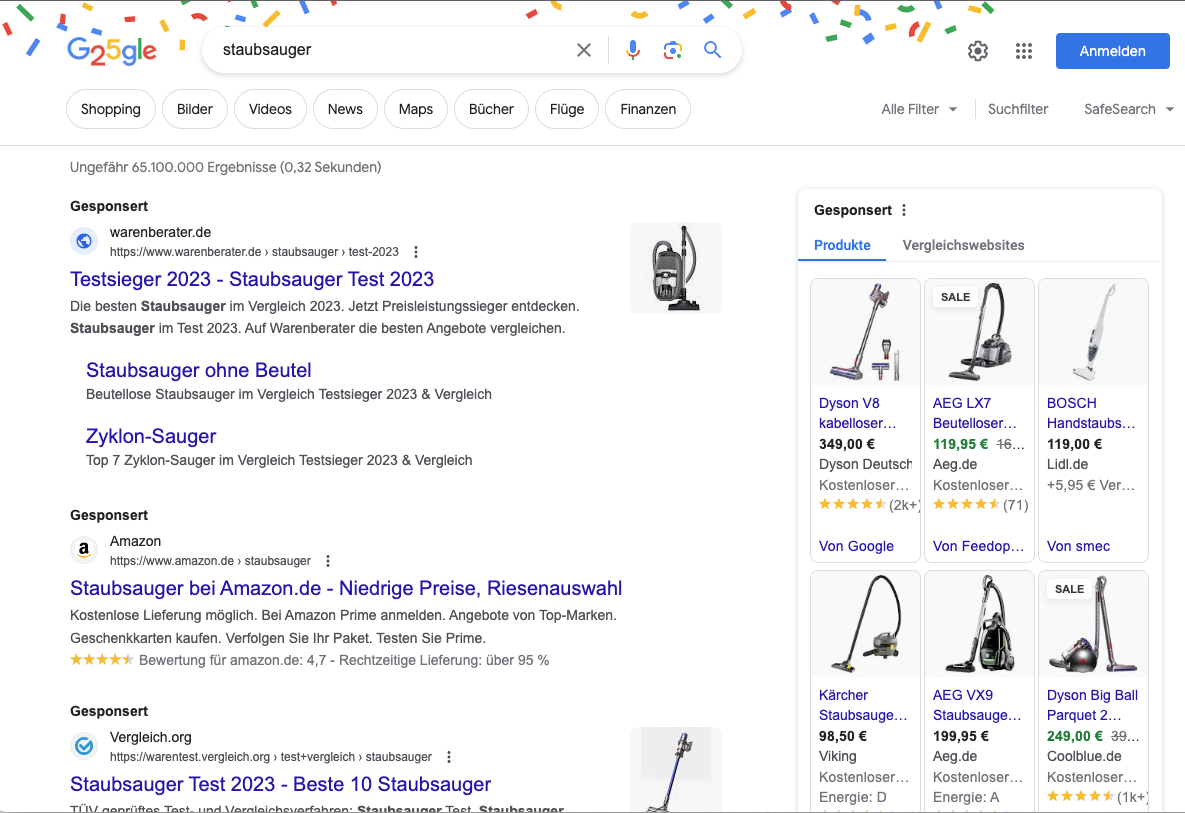Viewport: 1185px width, 813px height.
Task: Click the Vergleich.org site name
Action: coord(150,737)
